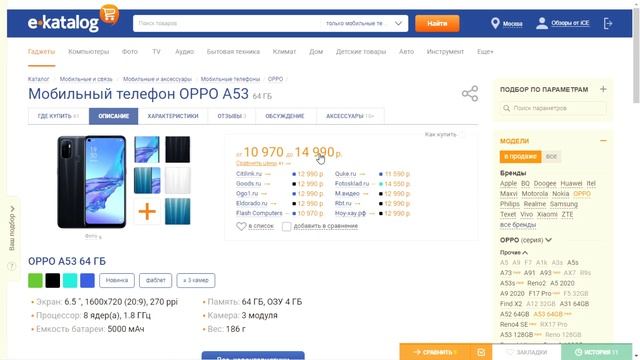Open the Бытовая техника menu category

pyautogui.click(x=233, y=52)
